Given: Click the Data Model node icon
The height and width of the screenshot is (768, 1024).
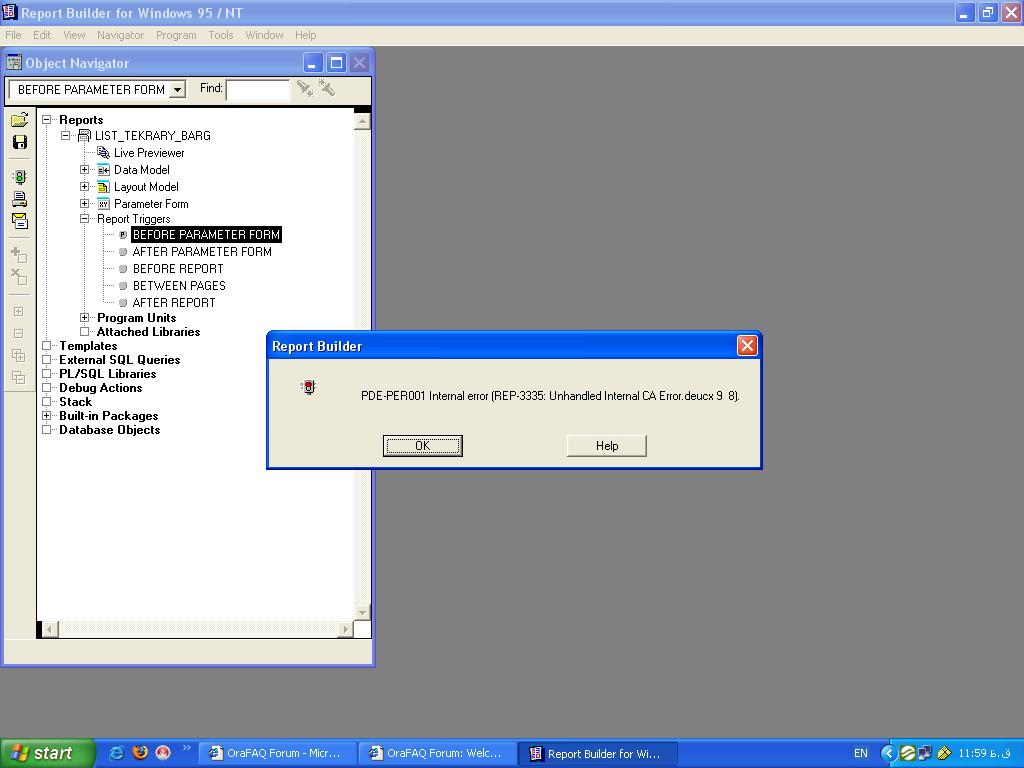Looking at the screenshot, I should point(103,170).
